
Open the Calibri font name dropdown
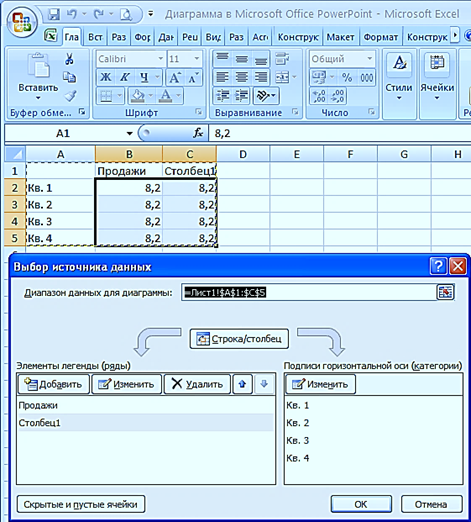pyautogui.click(x=160, y=59)
